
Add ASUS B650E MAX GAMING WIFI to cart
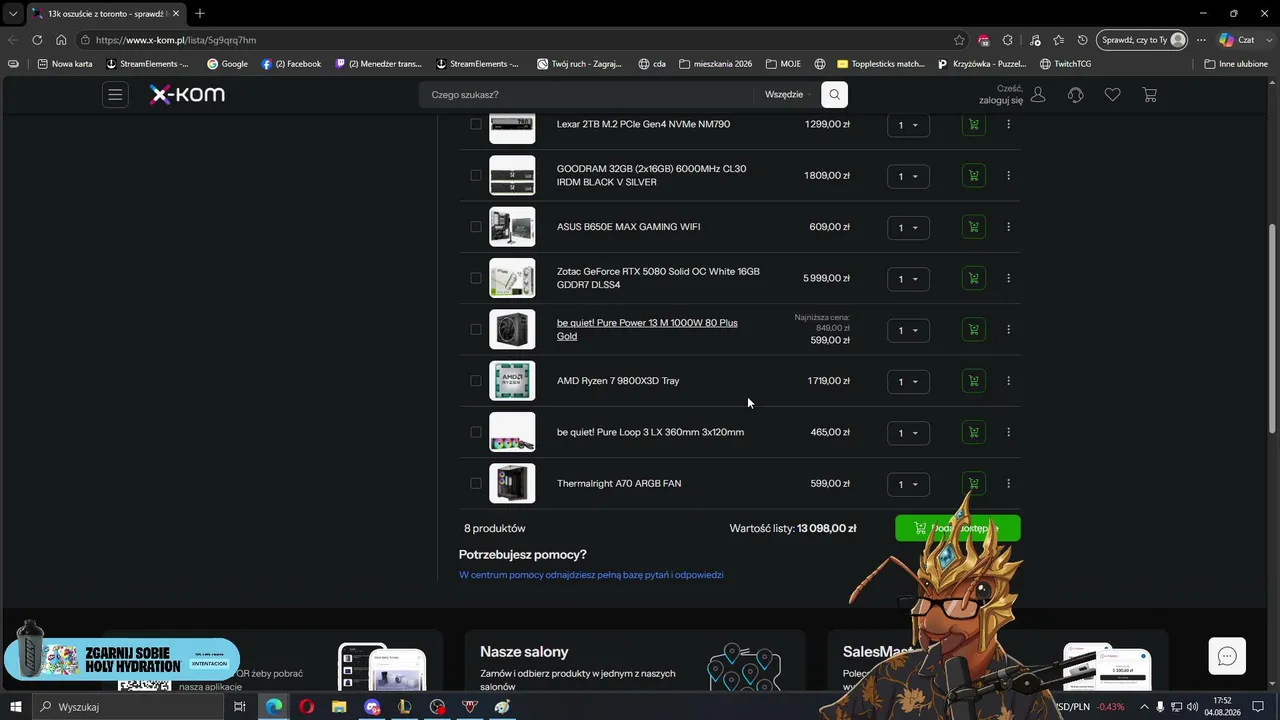coord(973,227)
